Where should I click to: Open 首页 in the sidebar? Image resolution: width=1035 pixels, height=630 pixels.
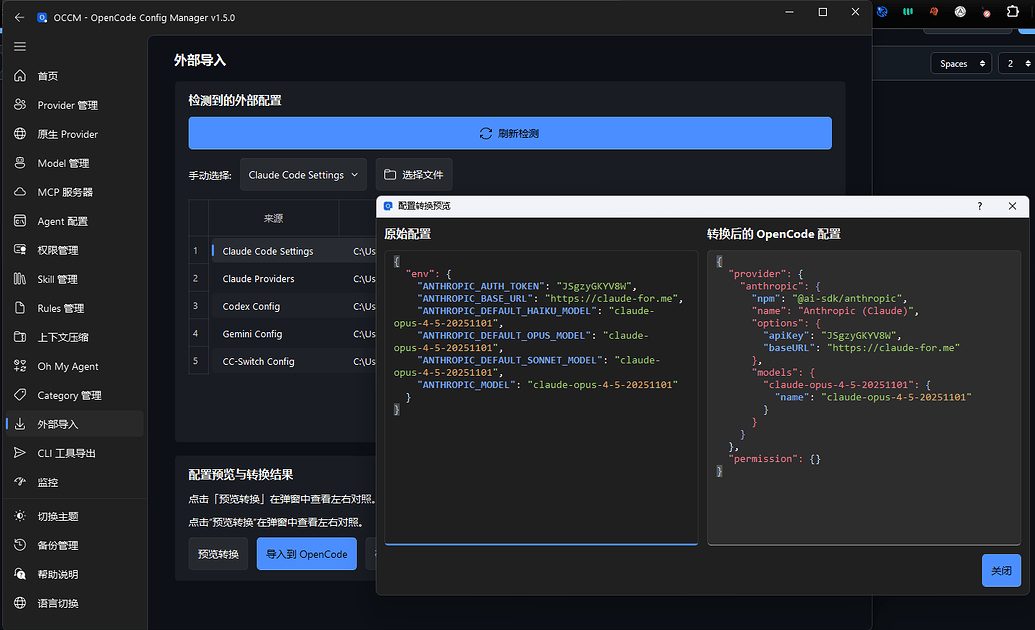tap(75, 76)
